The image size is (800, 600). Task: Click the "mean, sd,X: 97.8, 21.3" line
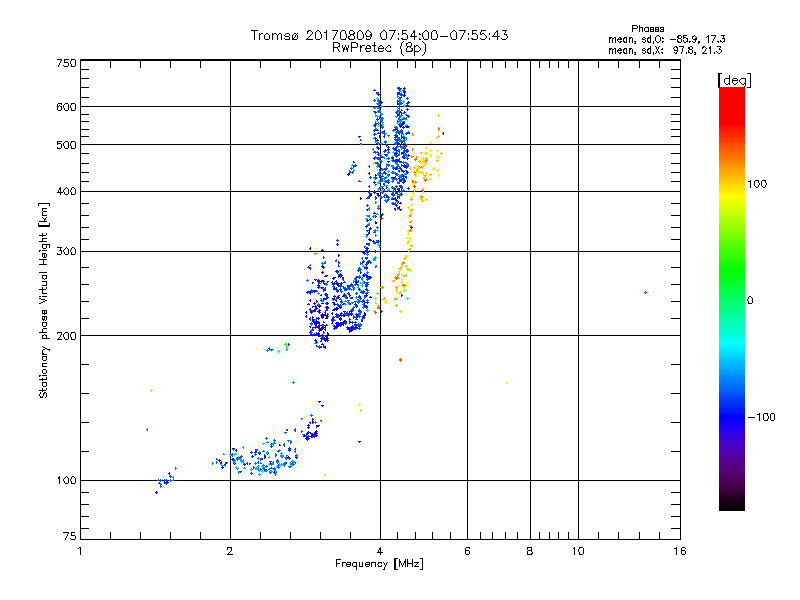point(665,50)
